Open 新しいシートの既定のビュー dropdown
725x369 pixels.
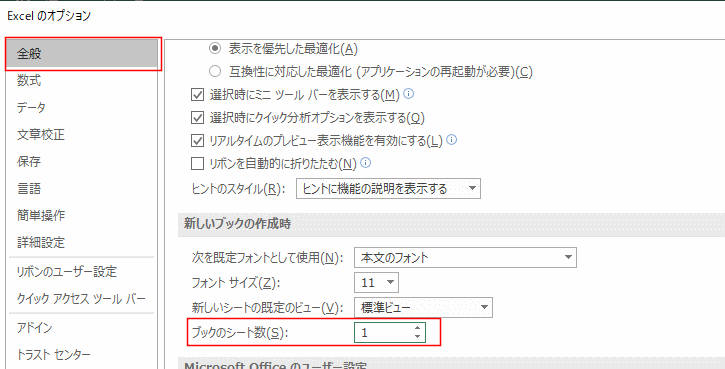[423, 308]
